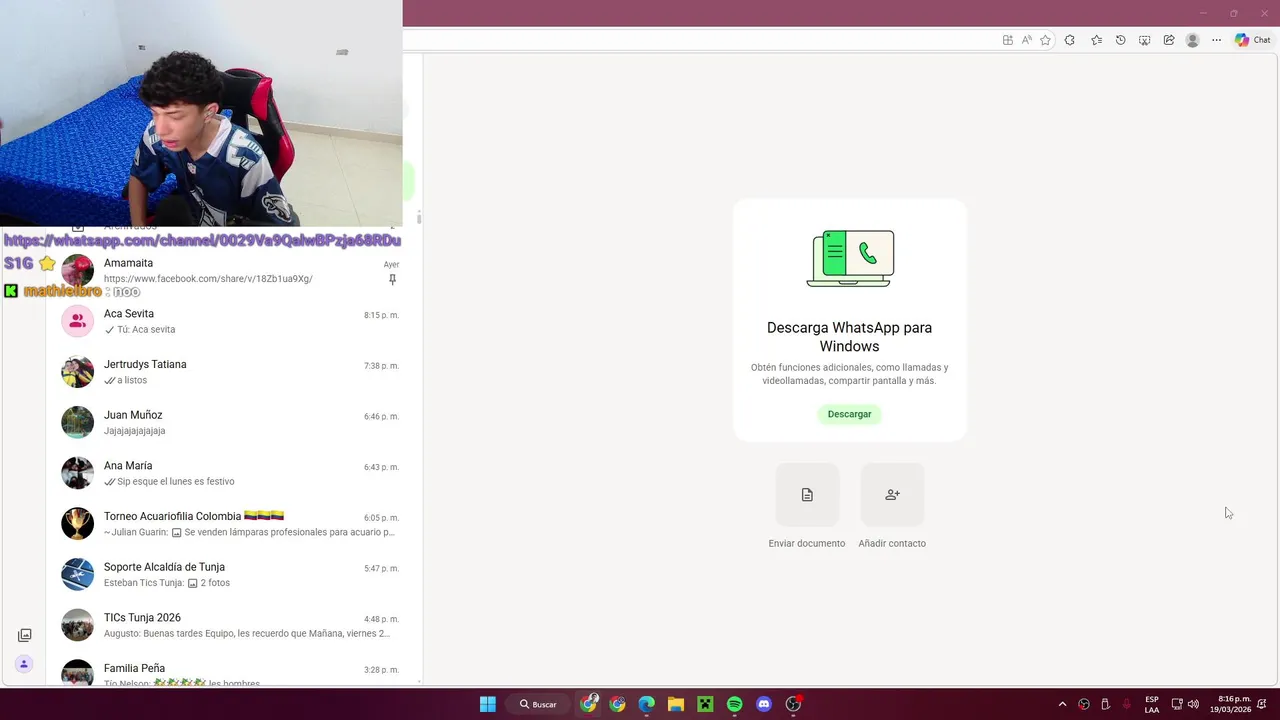Click the microphone tray icon
The width and height of the screenshot is (1280, 720).
pos(1126,704)
